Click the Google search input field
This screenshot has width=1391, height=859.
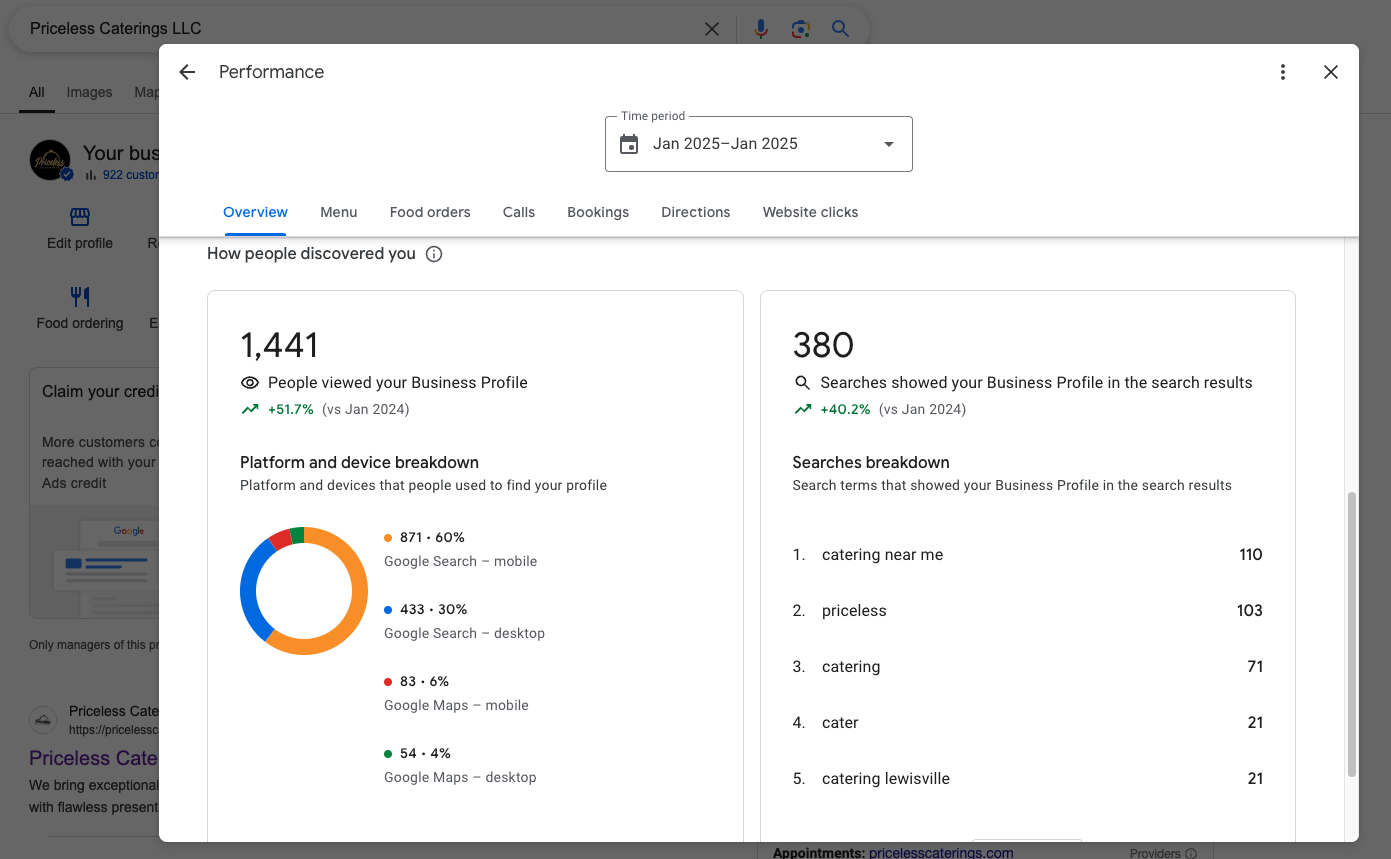point(360,29)
